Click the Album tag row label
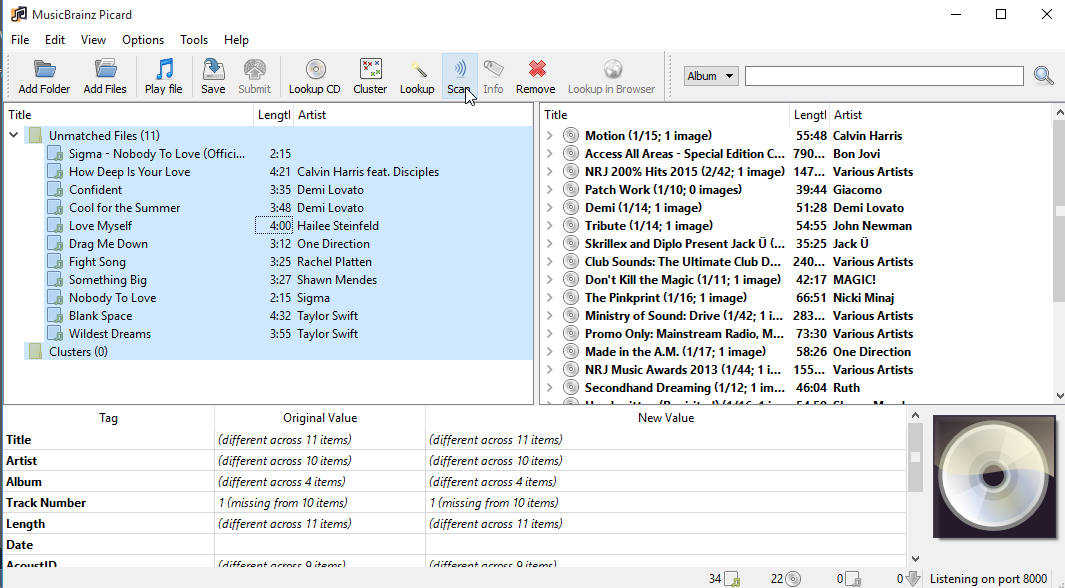 coord(24,482)
